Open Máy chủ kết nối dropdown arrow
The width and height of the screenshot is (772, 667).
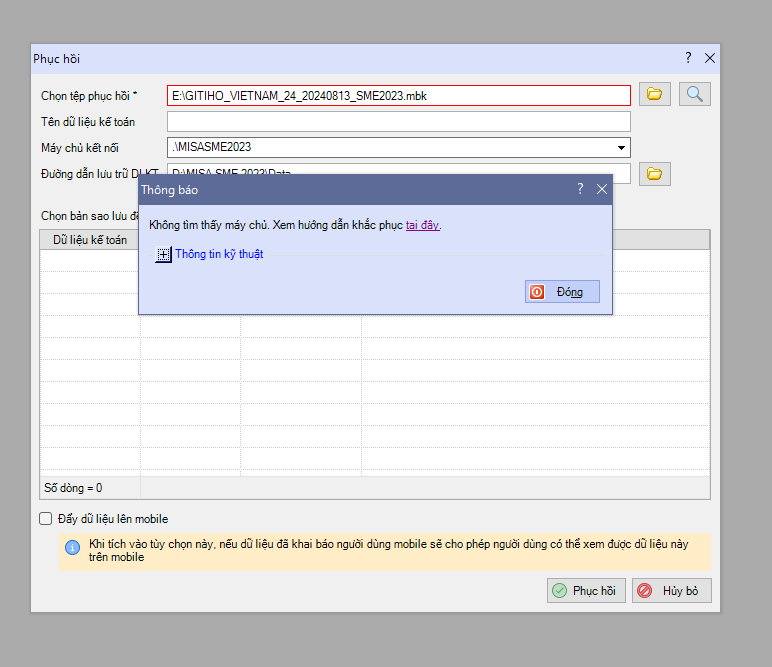[x=621, y=148]
